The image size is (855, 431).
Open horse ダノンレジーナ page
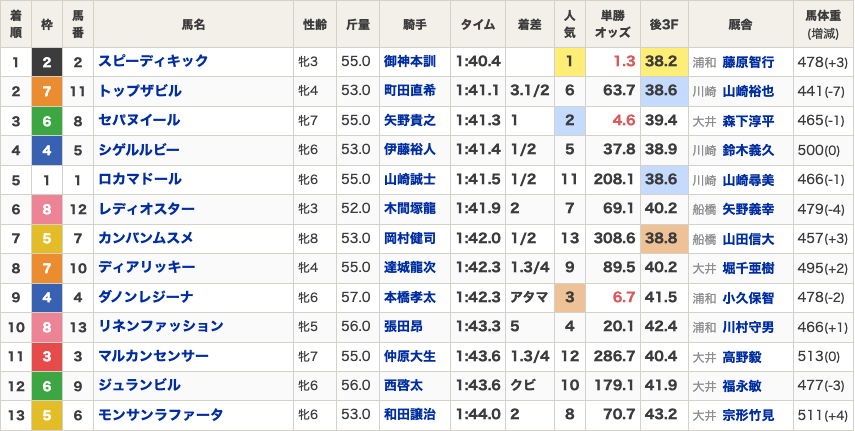pos(146,297)
